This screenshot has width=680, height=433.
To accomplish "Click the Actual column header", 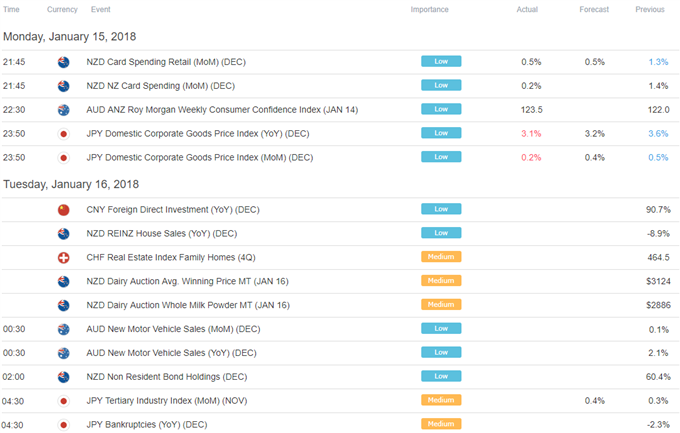I will pyautogui.click(x=527, y=10).
